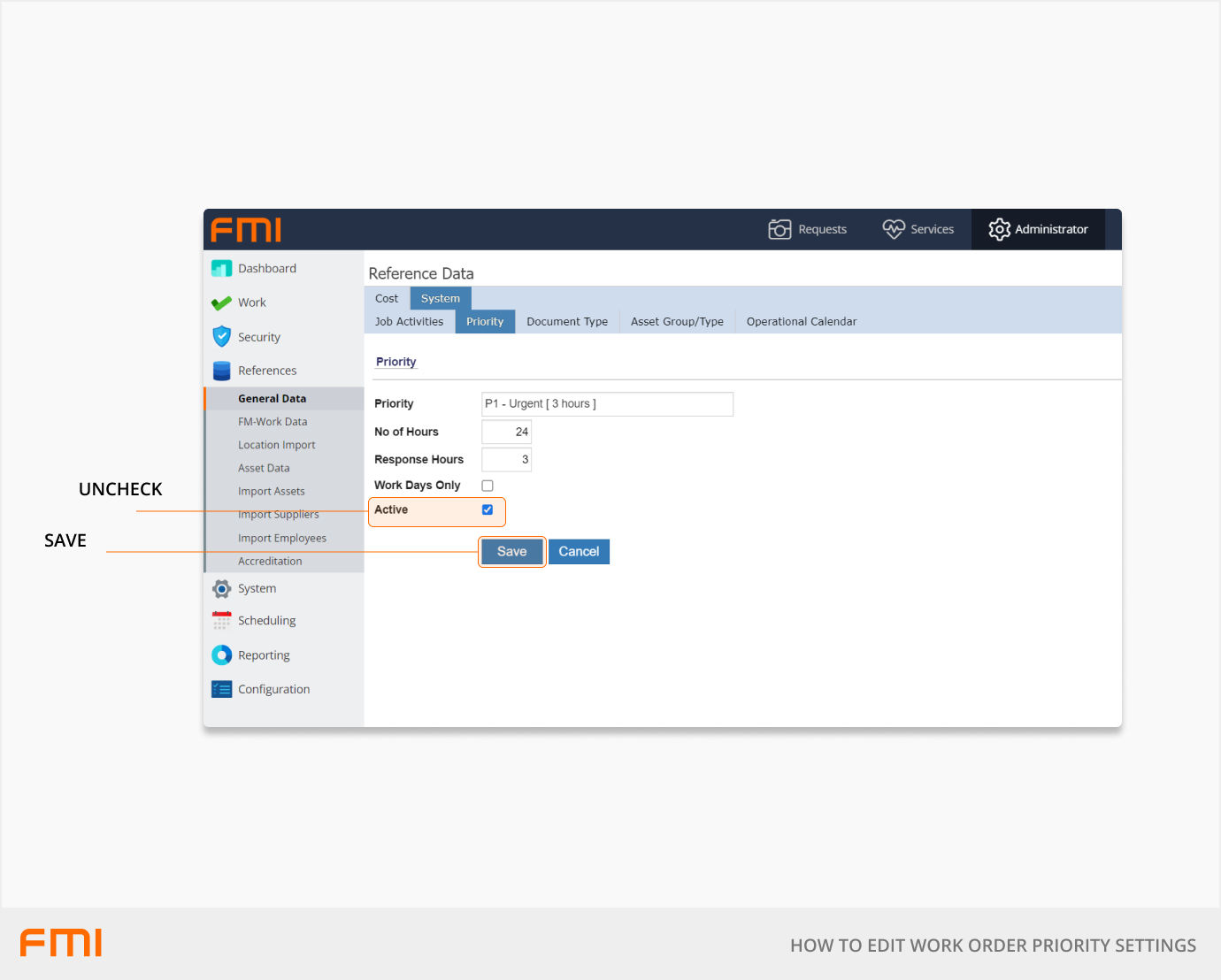Image resolution: width=1221 pixels, height=980 pixels.
Task: Click the Dashboard chart icon in sidebar
Action: click(x=221, y=269)
